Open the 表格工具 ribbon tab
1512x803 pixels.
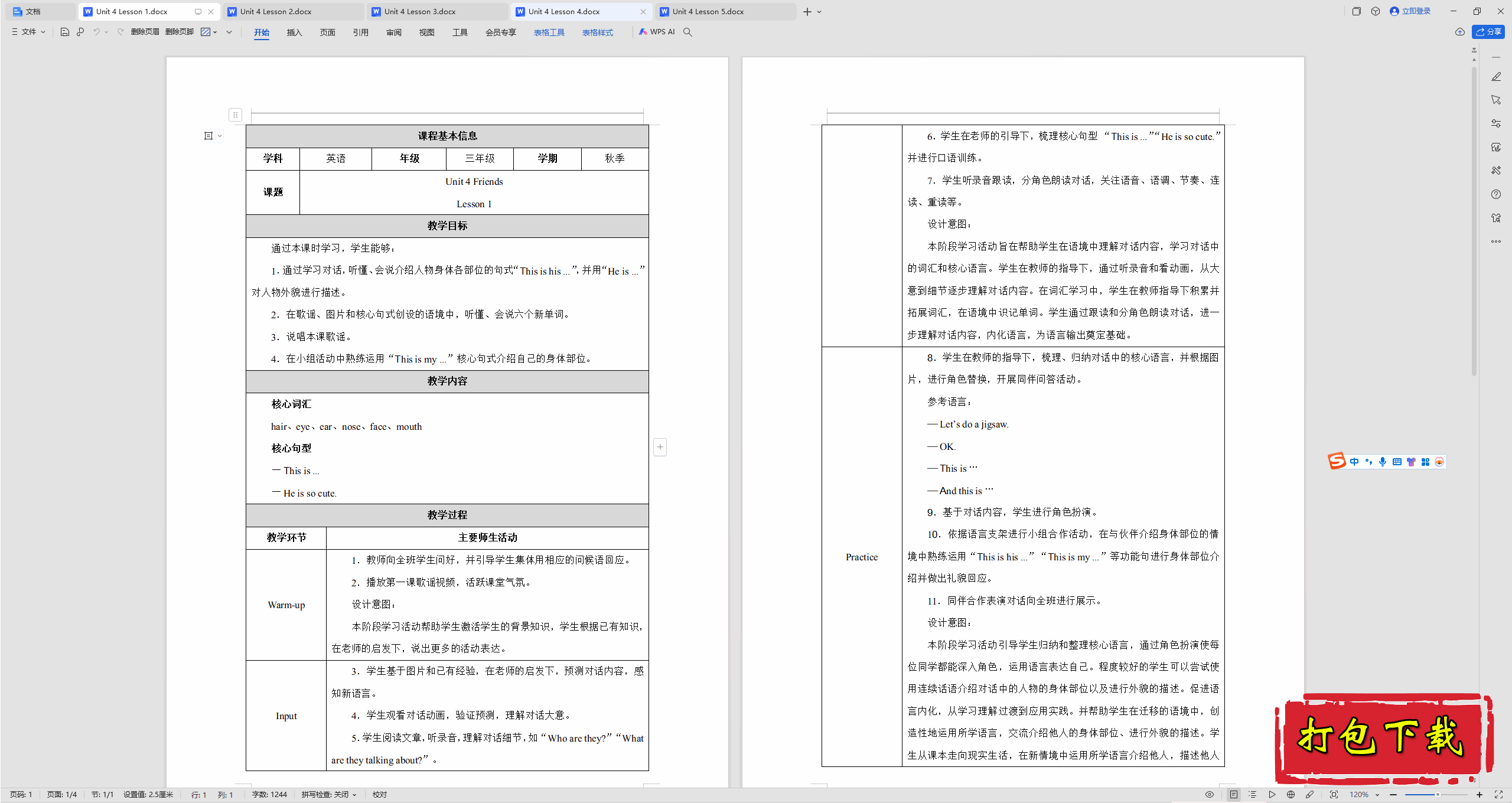pyautogui.click(x=549, y=32)
